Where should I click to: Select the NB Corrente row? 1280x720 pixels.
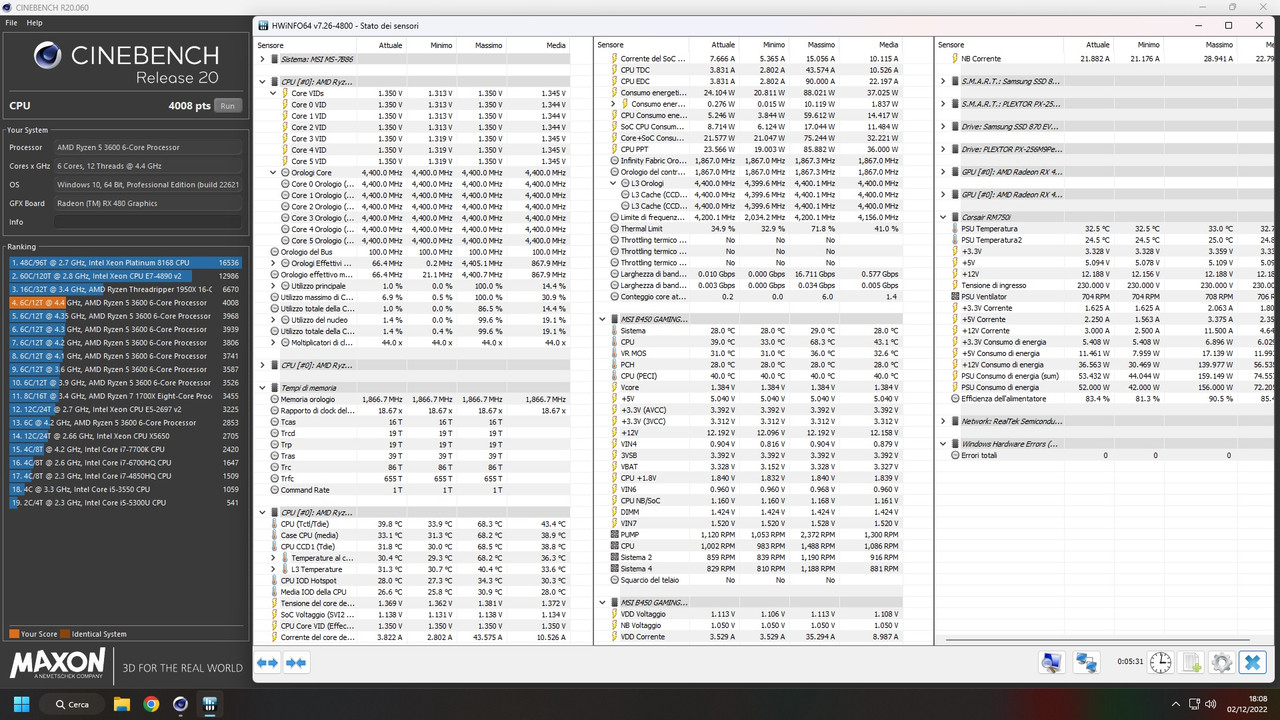coord(1104,59)
